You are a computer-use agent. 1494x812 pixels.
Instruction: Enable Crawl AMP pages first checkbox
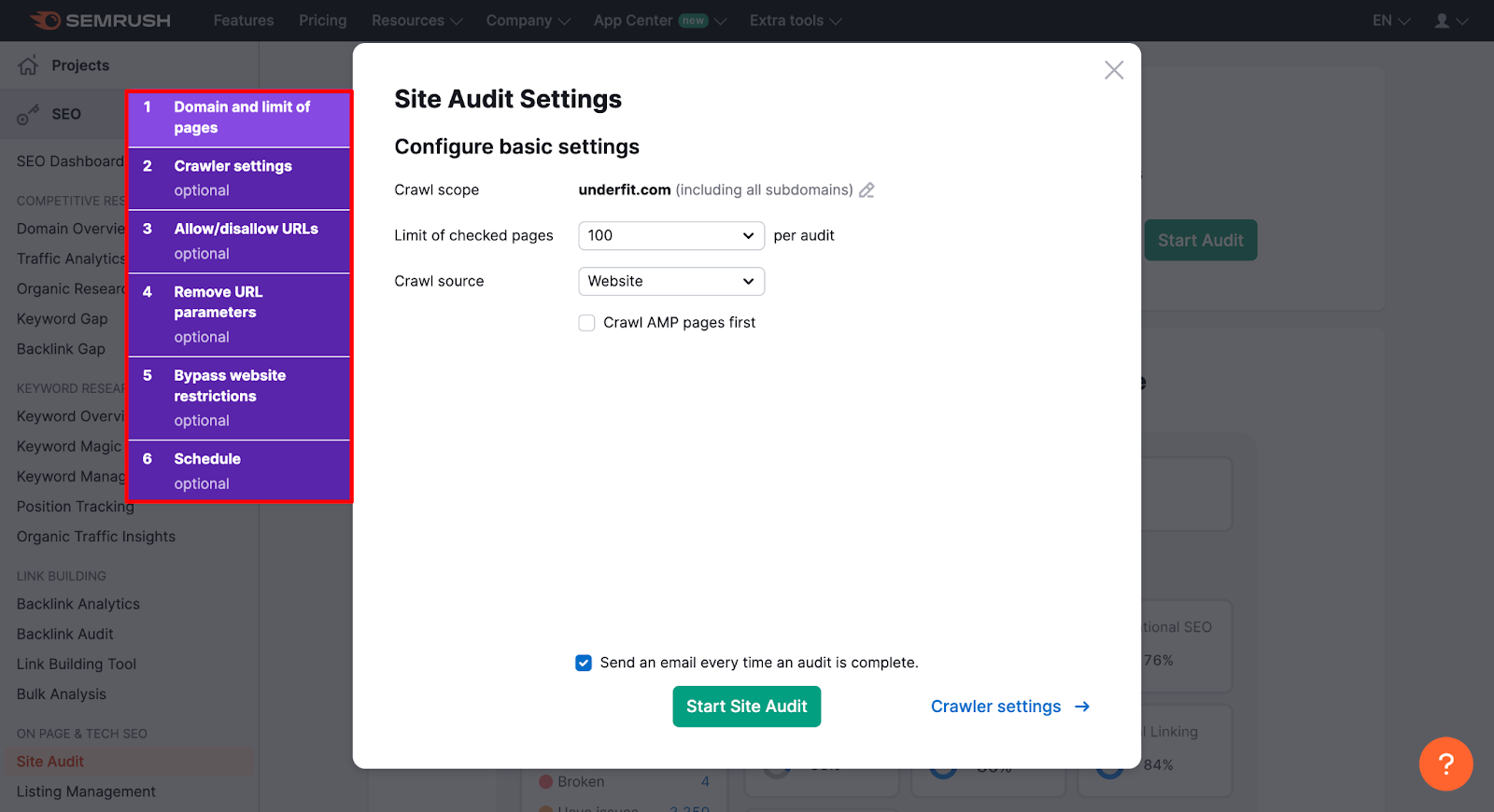pos(586,323)
